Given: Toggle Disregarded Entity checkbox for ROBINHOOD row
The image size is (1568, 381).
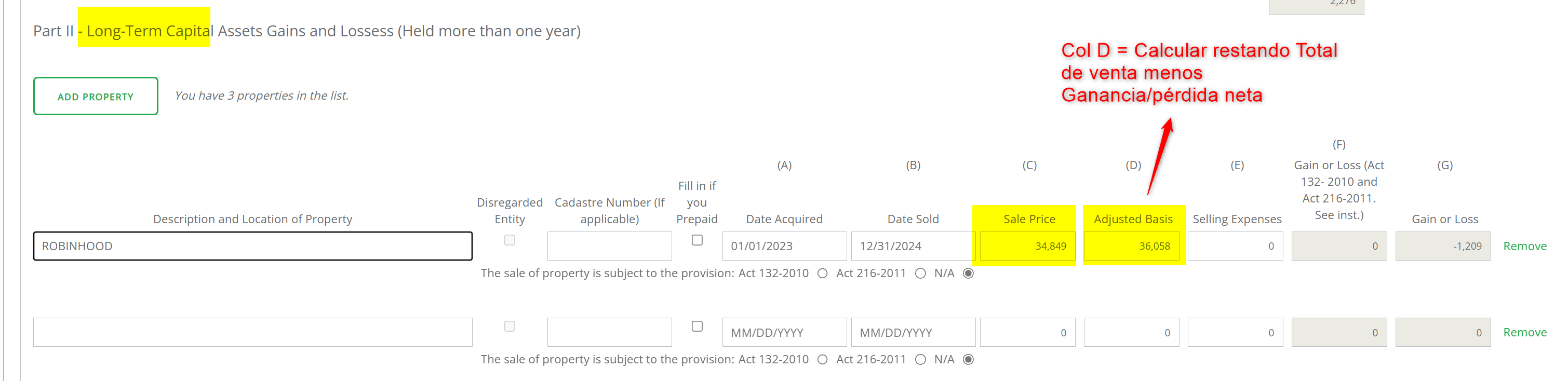Looking at the screenshot, I should (x=510, y=240).
